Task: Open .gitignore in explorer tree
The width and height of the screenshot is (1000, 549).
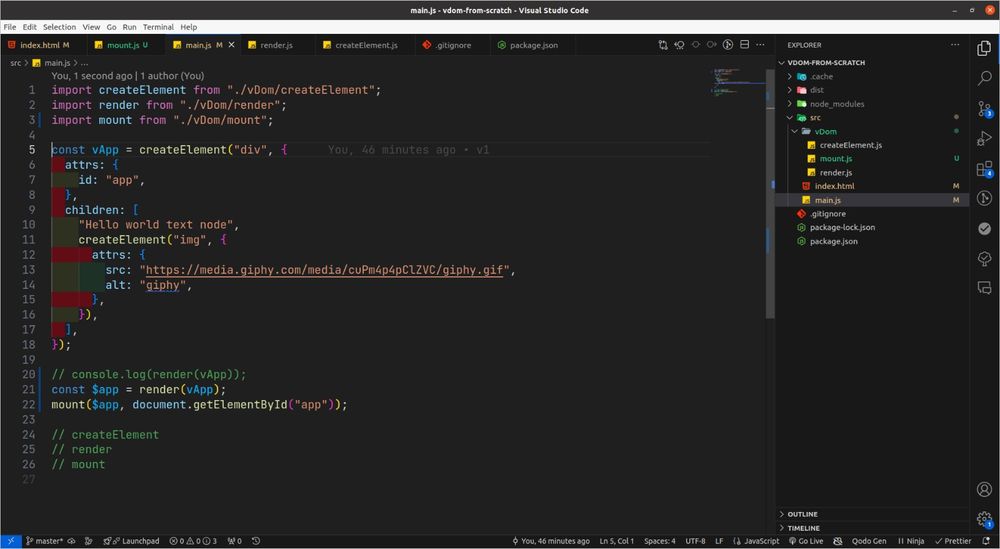Action: [x=872, y=214]
